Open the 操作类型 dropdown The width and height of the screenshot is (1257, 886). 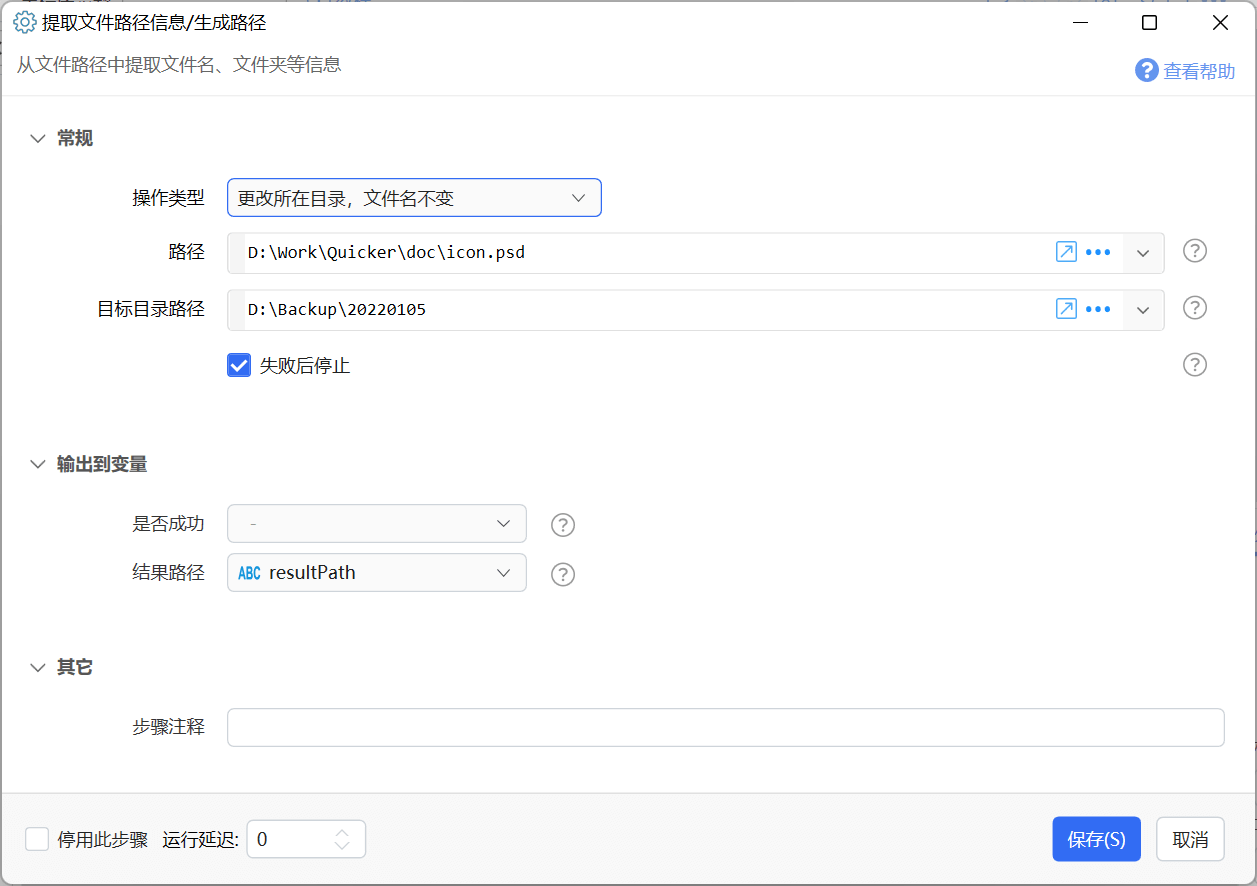pos(414,198)
